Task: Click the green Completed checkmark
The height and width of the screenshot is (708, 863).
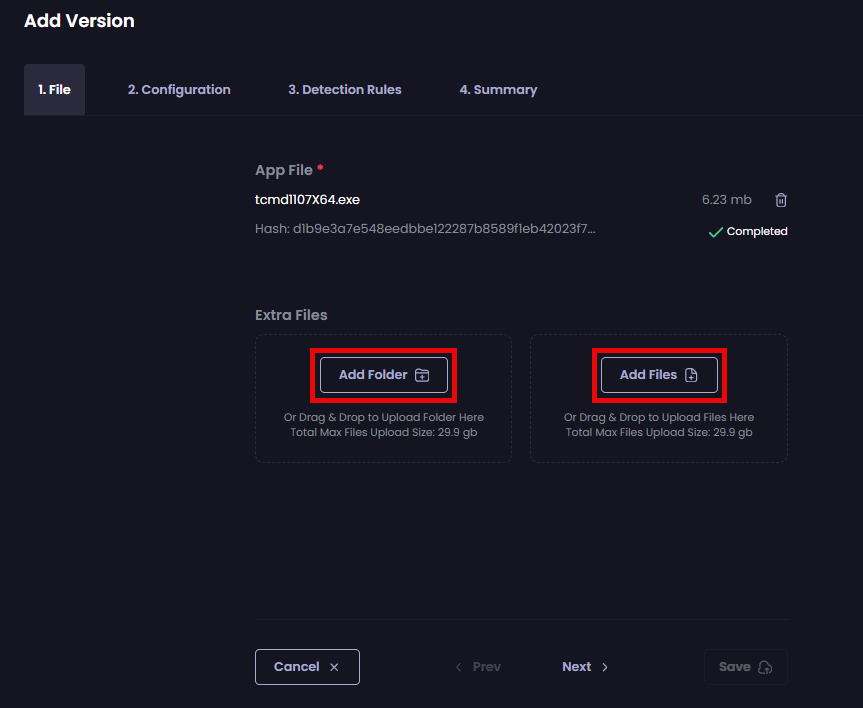Action: pyautogui.click(x=715, y=232)
